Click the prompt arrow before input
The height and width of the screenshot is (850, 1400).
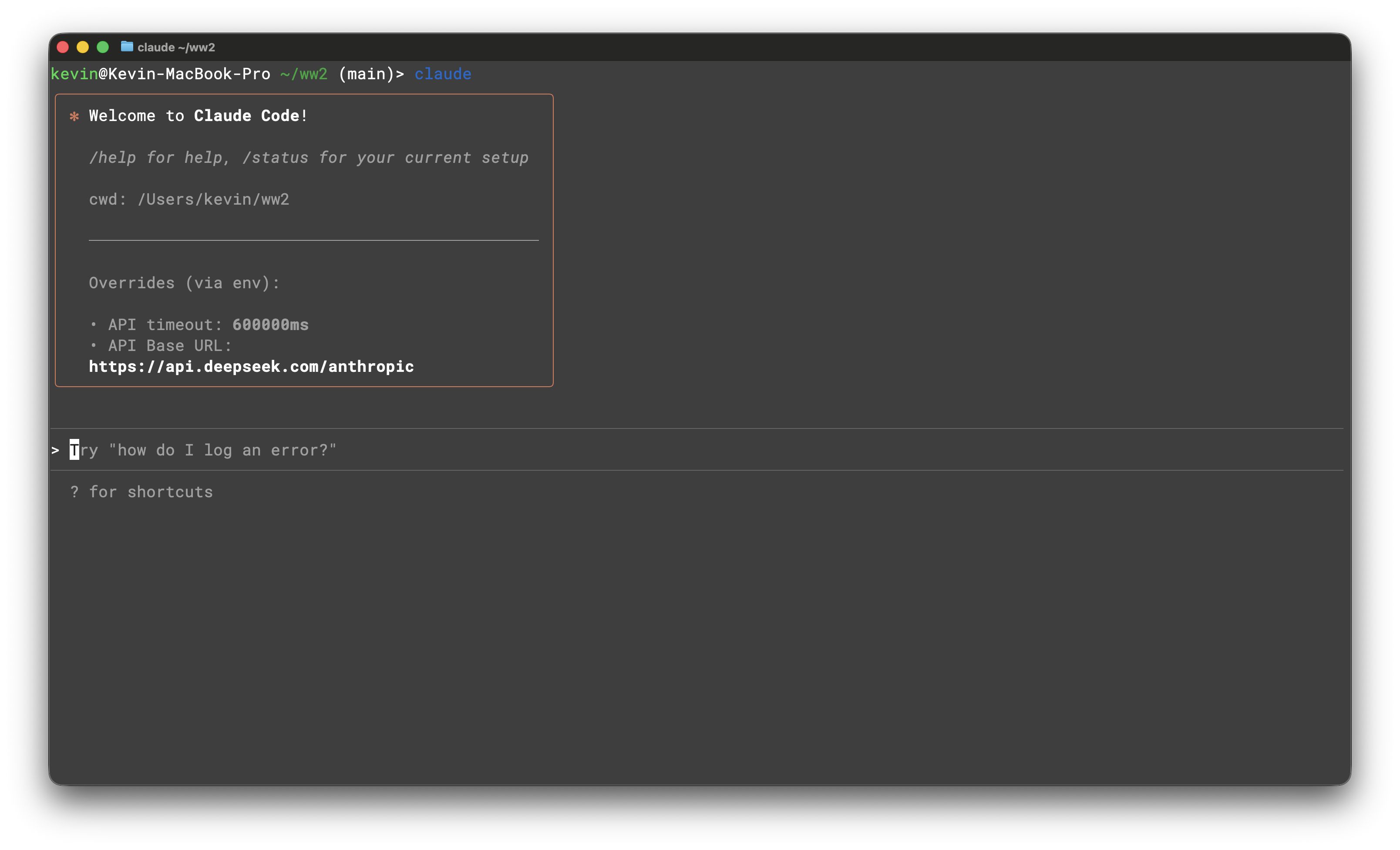[55, 450]
